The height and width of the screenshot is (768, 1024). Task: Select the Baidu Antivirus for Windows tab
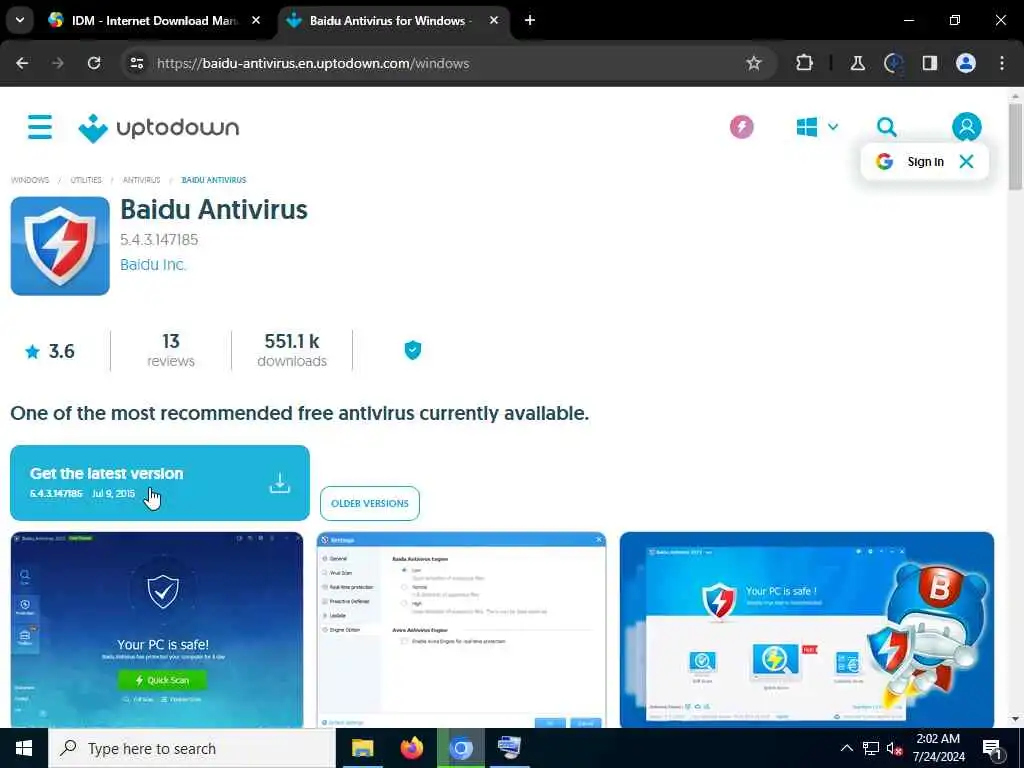[389, 21]
